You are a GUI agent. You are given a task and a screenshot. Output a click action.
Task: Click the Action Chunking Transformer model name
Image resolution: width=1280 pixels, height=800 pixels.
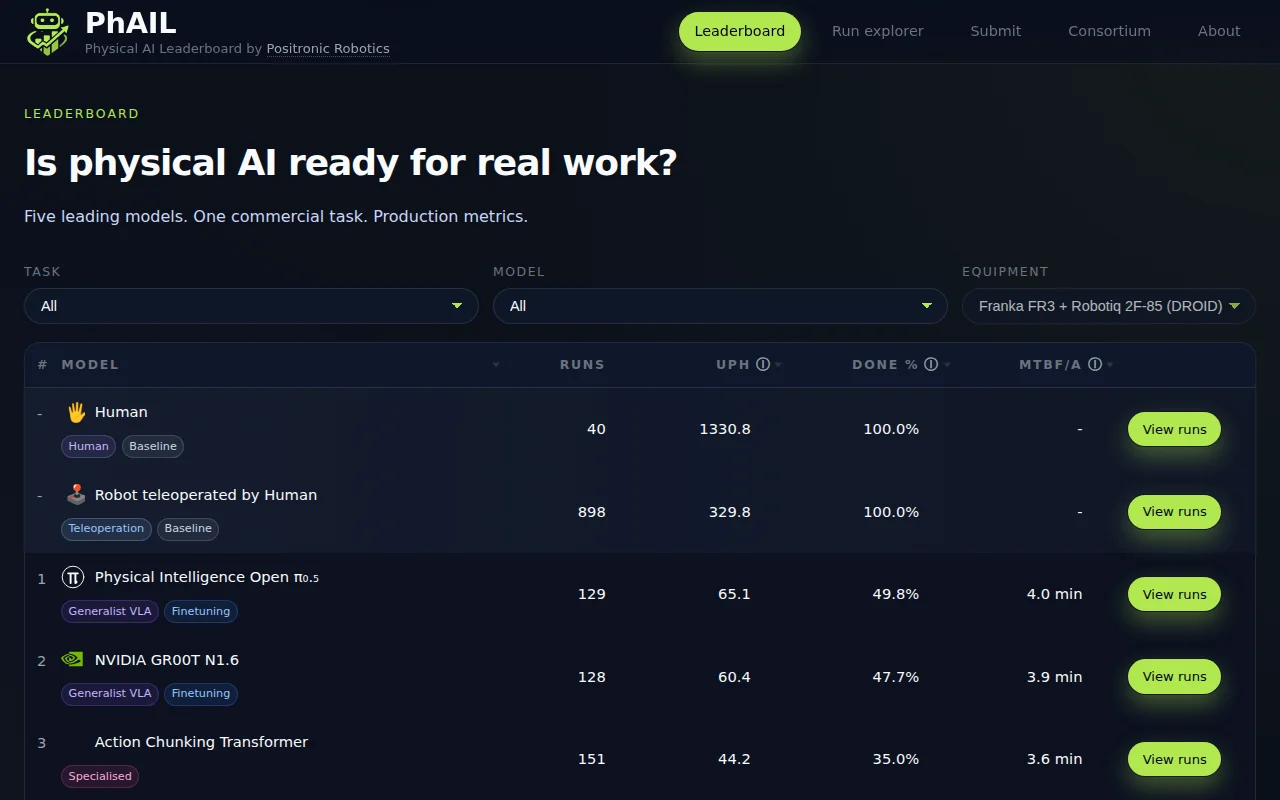(x=201, y=742)
